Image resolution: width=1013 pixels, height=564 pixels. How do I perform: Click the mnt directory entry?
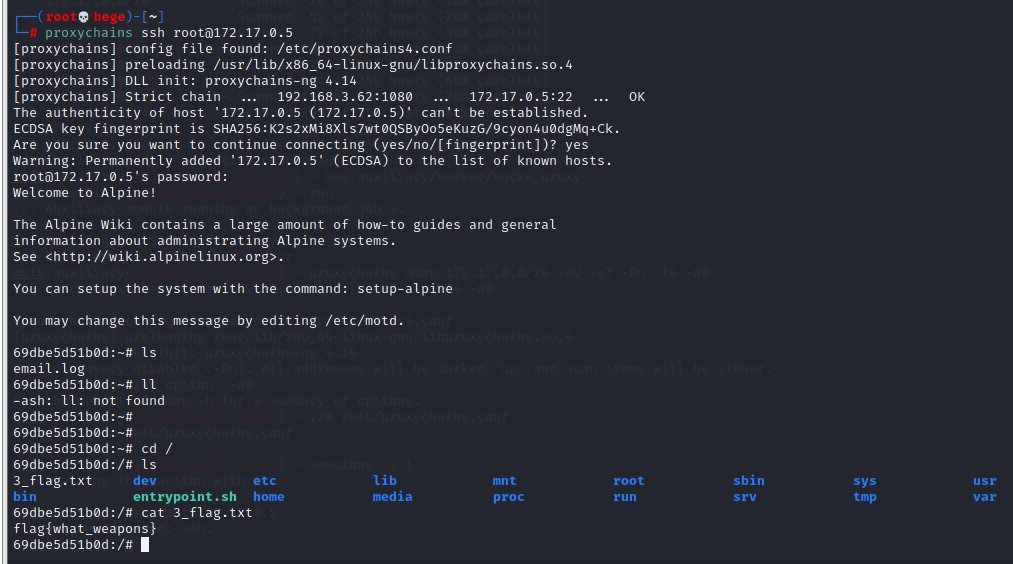tap(505, 481)
